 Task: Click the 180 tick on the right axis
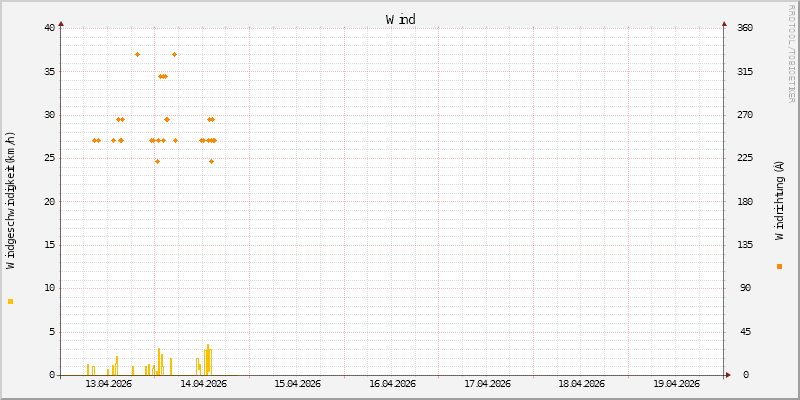pos(745,201)
